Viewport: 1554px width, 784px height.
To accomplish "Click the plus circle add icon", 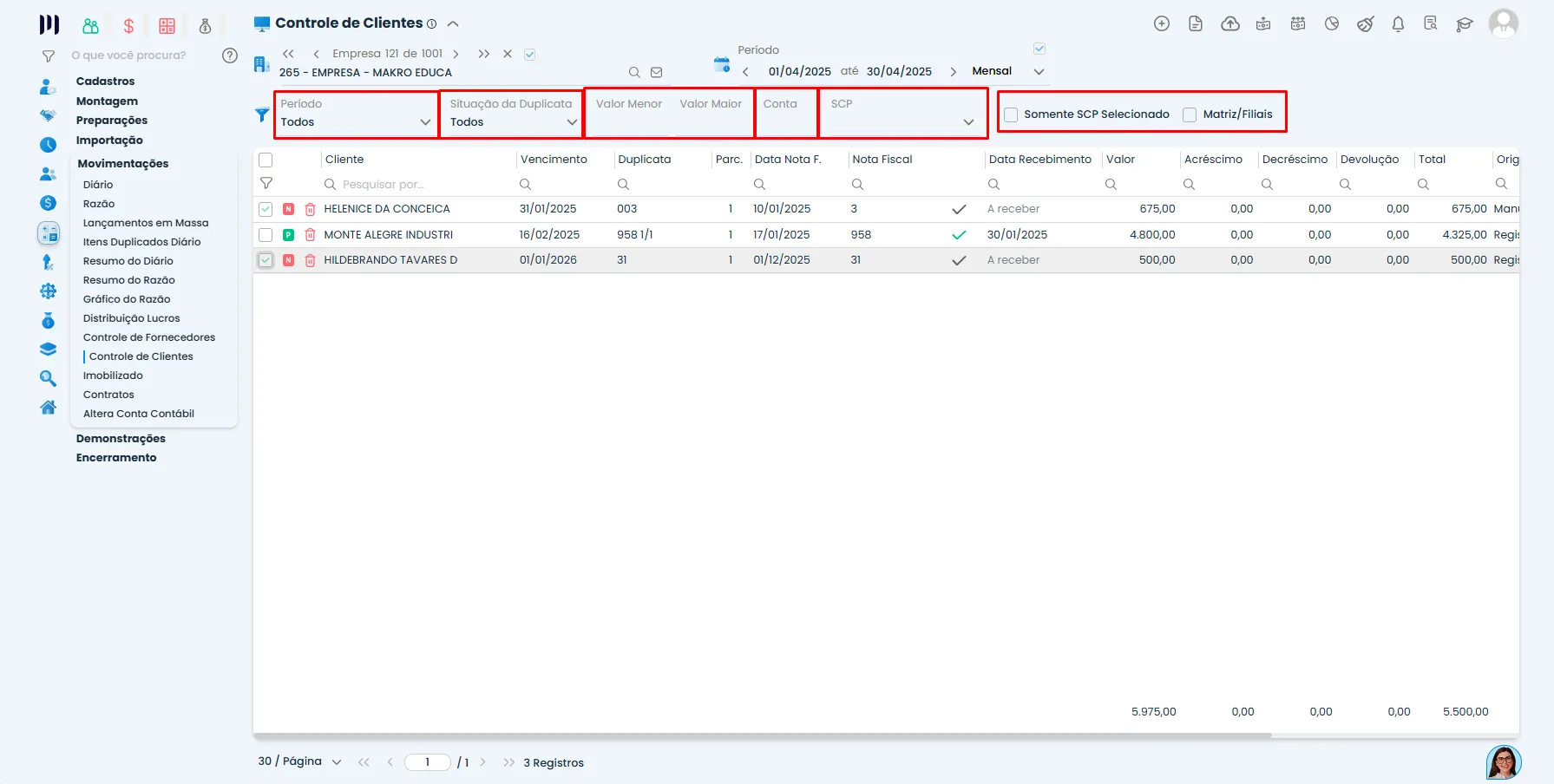I will click(1162, 24).
